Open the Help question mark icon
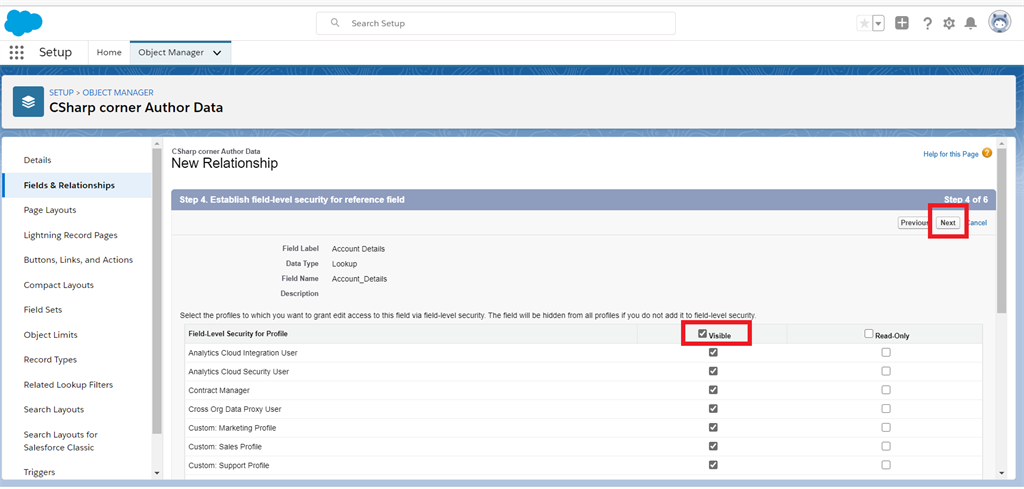 click(x=927, y=24)
